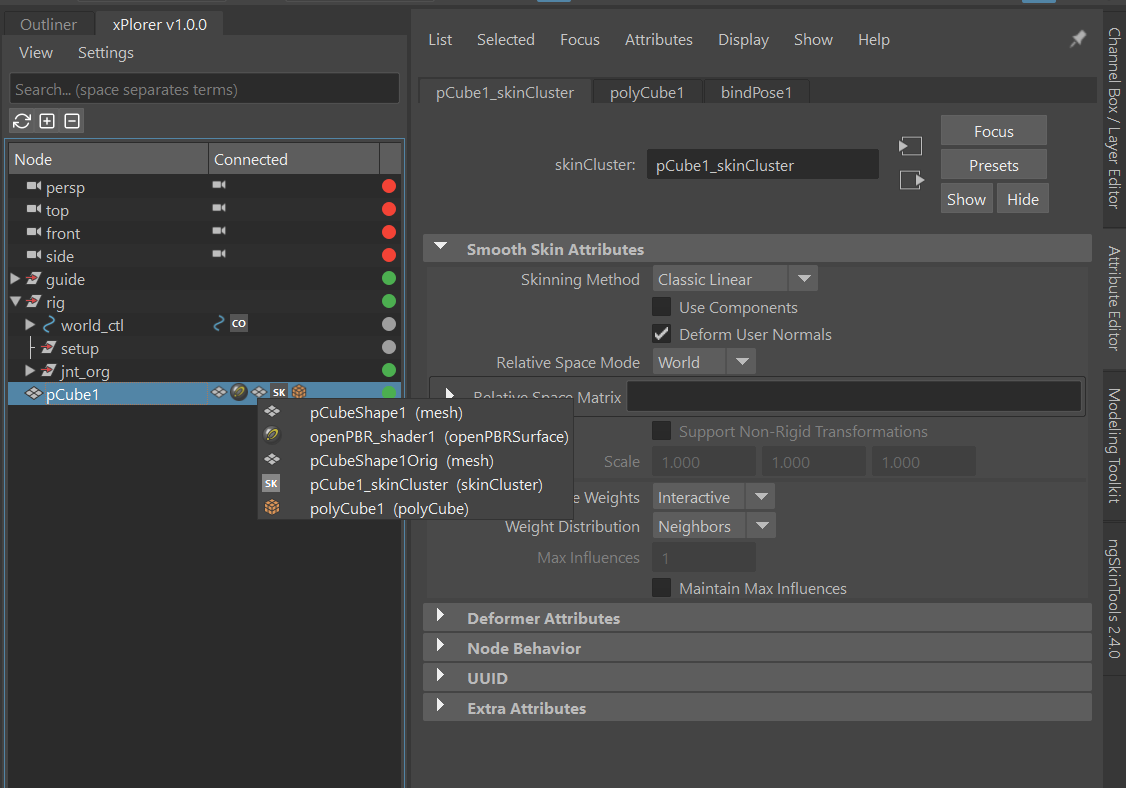Uncheck Deform User Normals

pyautogui.click(x=661, y=334)
